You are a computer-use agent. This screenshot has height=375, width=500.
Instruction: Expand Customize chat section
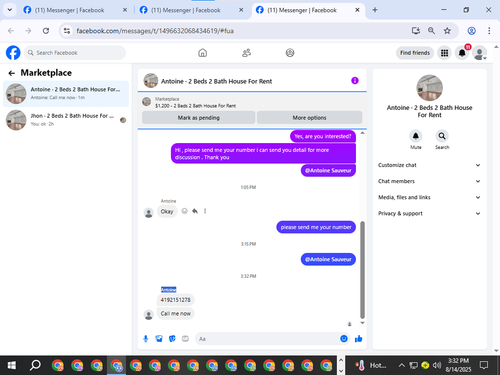click(429, 165)
